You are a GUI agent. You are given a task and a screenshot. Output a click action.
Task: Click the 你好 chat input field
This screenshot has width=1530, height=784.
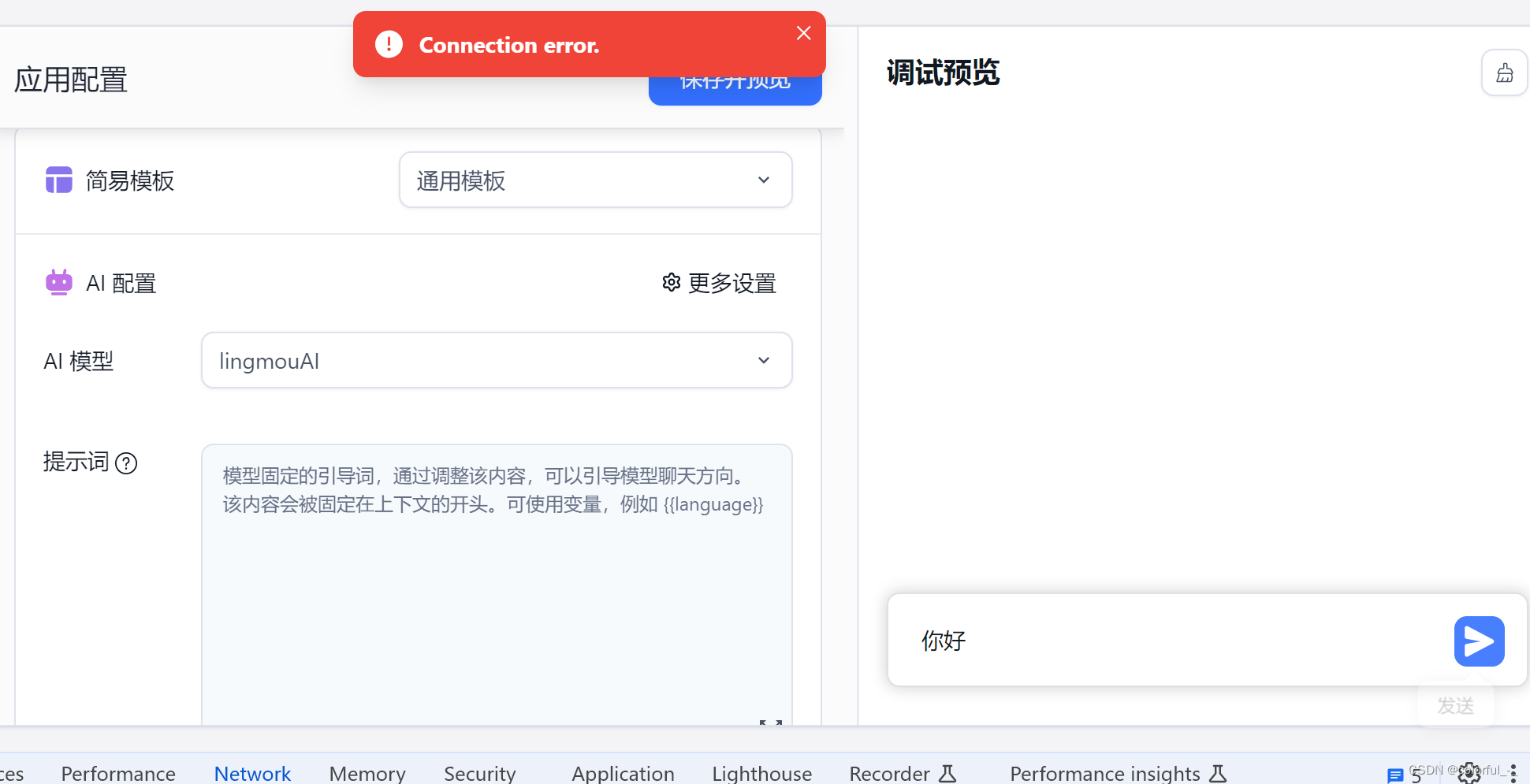[x=1143, y=640]
